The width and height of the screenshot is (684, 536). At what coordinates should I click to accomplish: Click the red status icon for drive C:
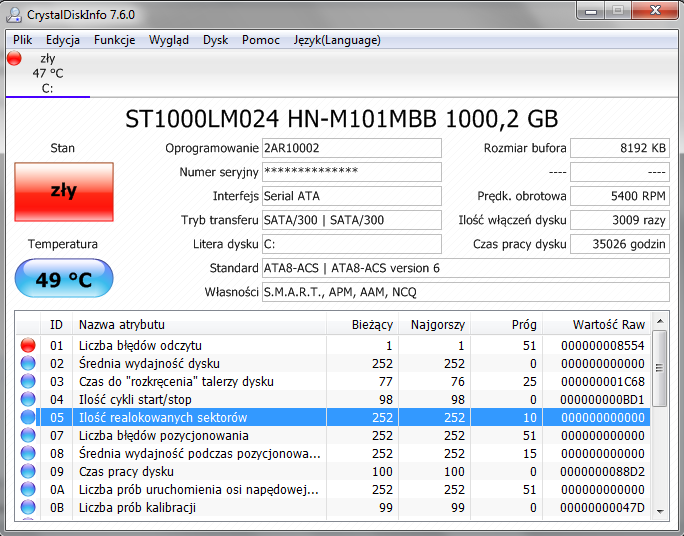coord(14,58)
